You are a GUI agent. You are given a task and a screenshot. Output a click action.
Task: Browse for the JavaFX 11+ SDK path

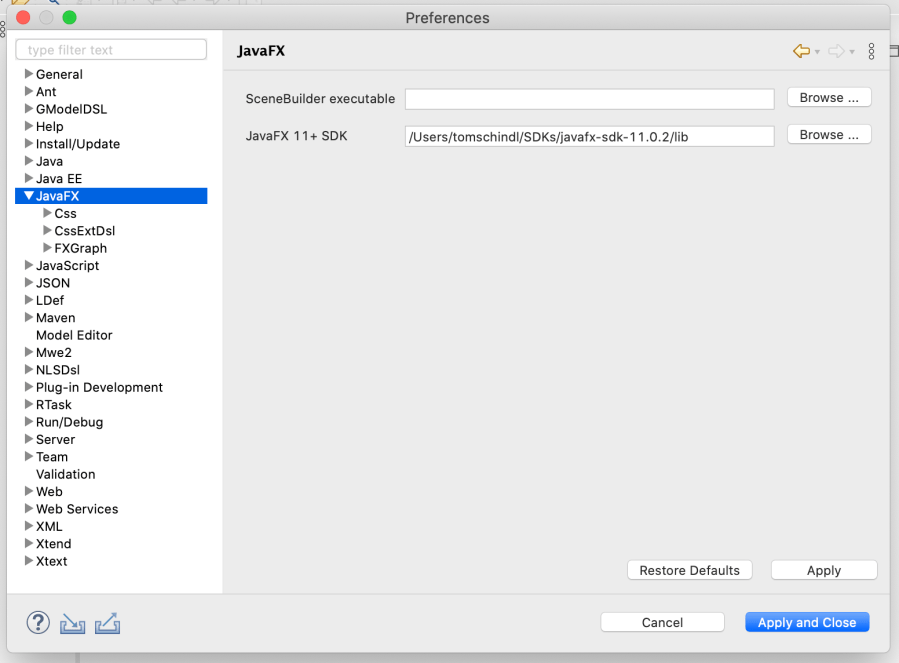click(829, 135)
